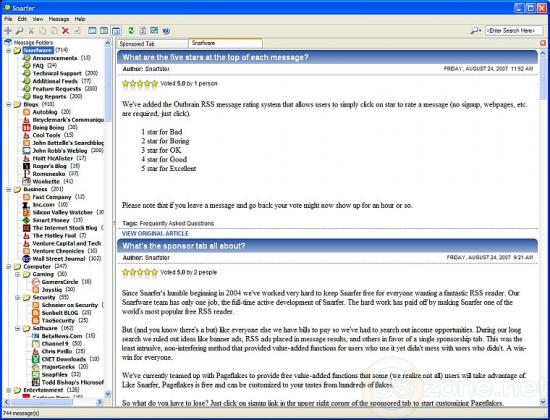
Task: Open the Help menu
Action: click(x=80, y=19)
